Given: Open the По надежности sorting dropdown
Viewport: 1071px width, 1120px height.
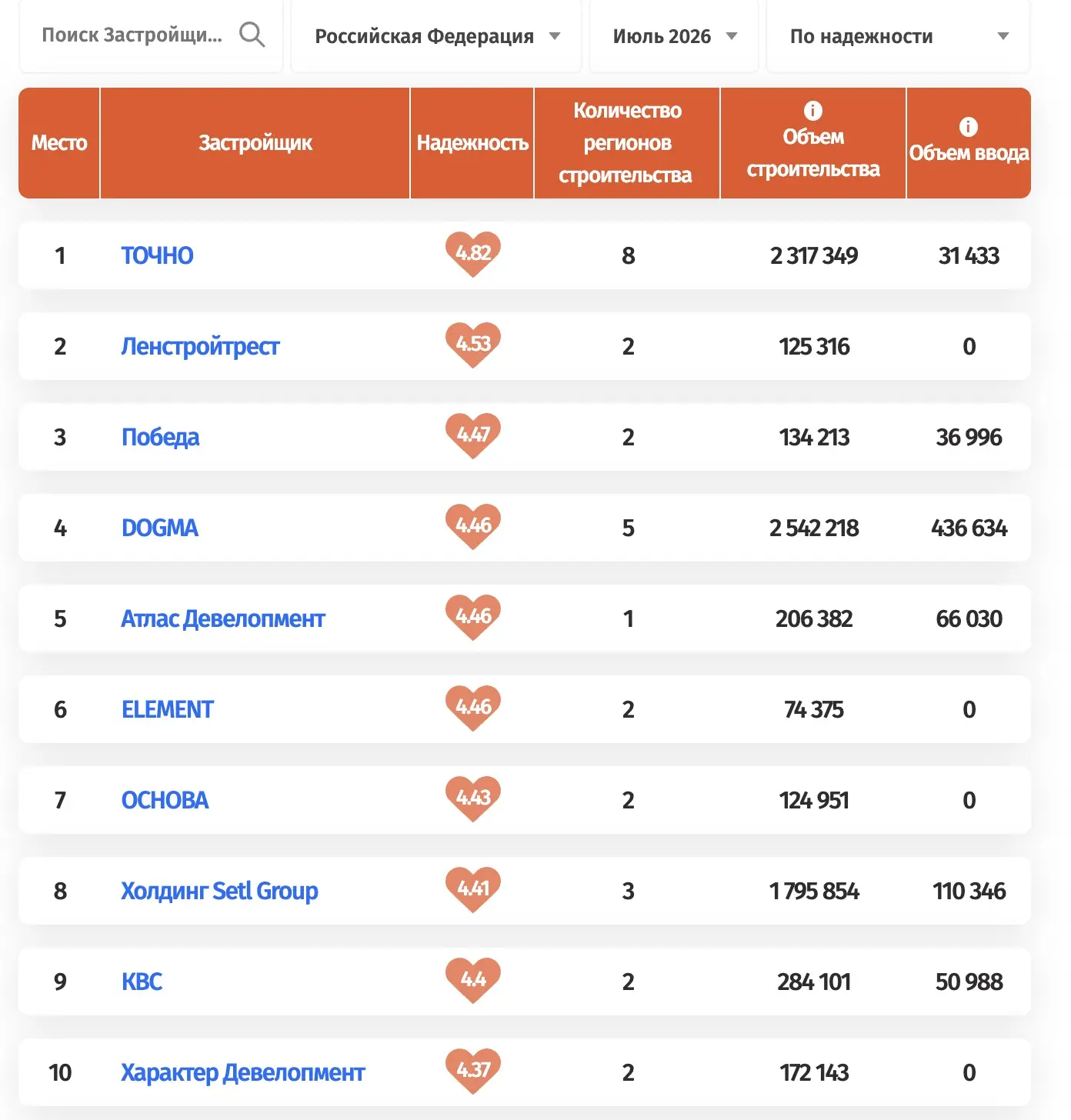Looking at the screenshot, I should pyautogui.click(x=898, y=36).
